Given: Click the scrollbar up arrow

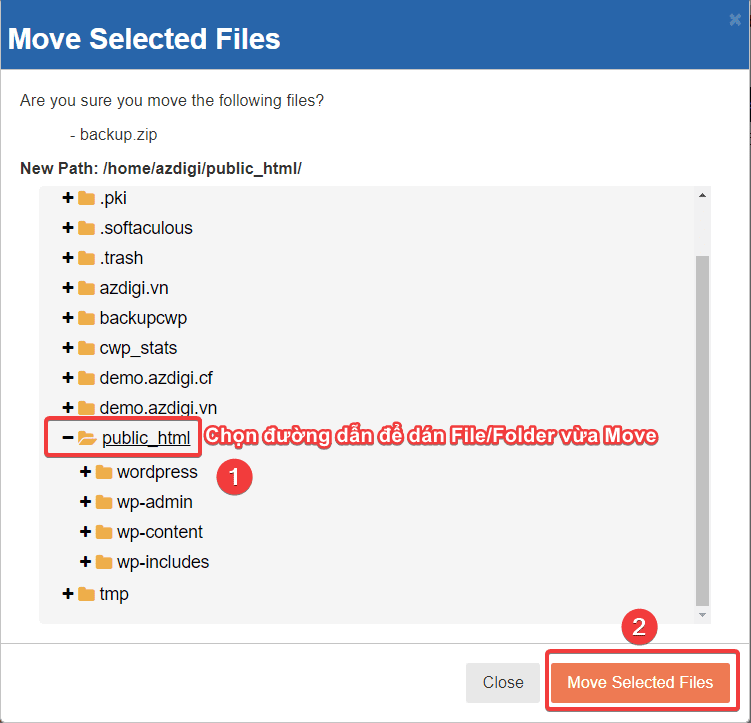Looking at the screenshot, I should [702, 195].
